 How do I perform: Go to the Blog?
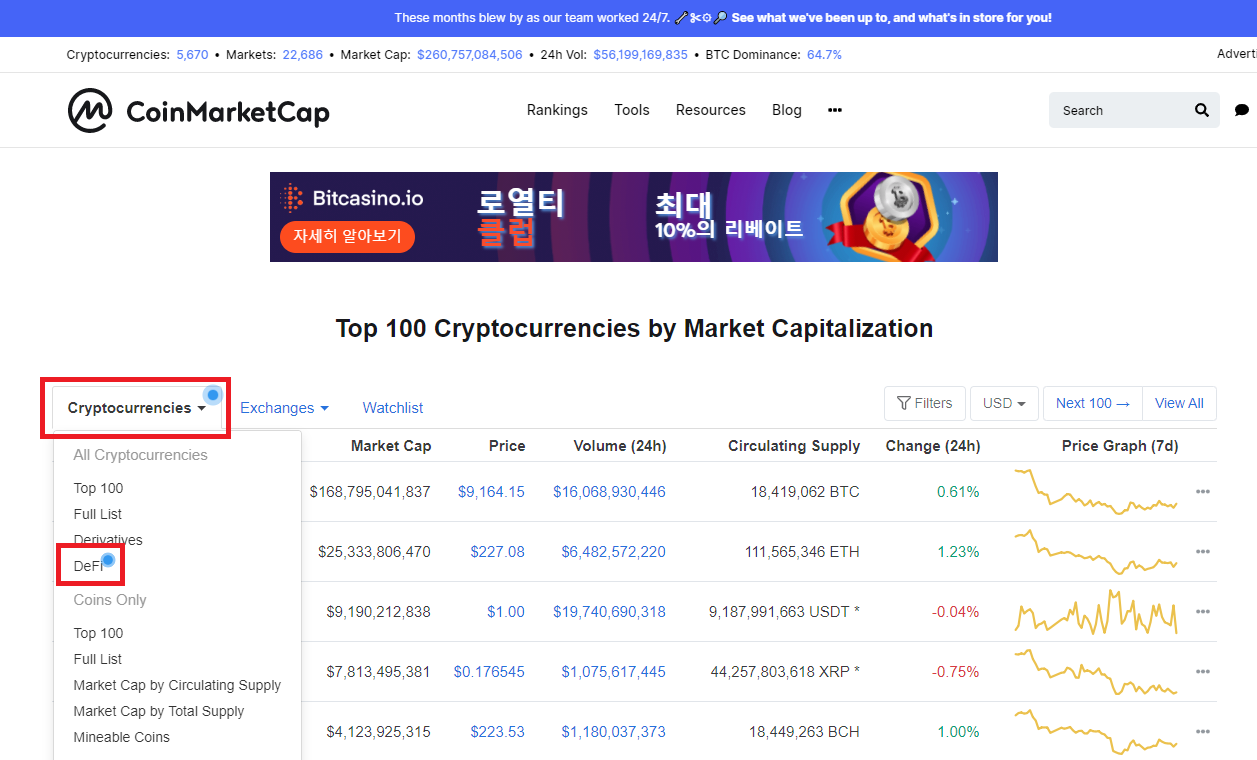point(787,110)
